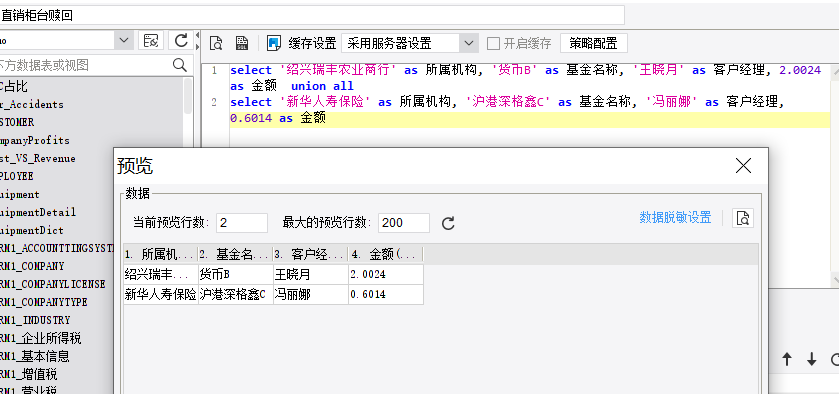The width and height of the screenshot is (839, 394).
Task: Click the cell 绍兴瑞丰... in first row
Action: (x=161, y=275)
